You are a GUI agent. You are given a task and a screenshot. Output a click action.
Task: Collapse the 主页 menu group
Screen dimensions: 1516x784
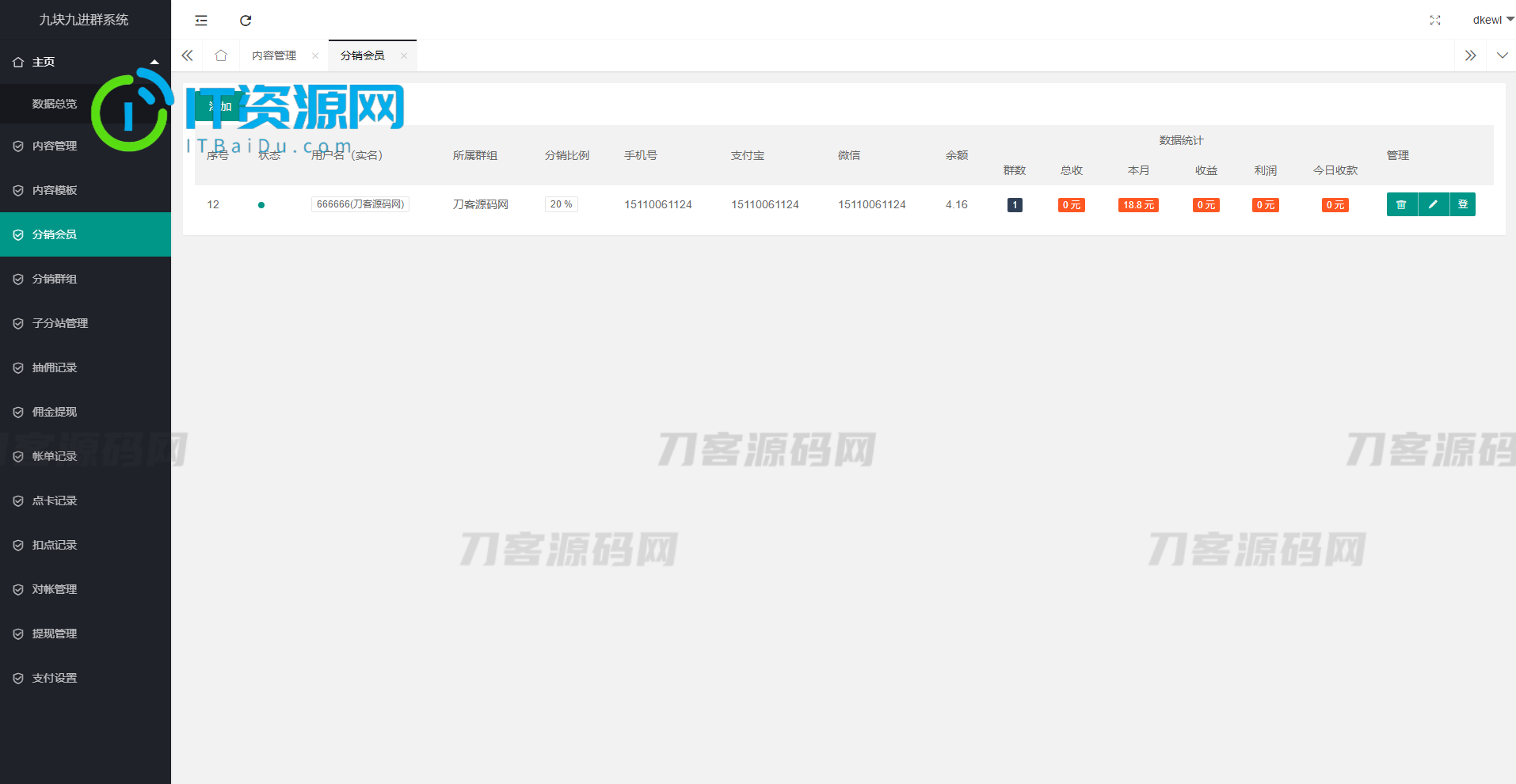tap(86, 62)
